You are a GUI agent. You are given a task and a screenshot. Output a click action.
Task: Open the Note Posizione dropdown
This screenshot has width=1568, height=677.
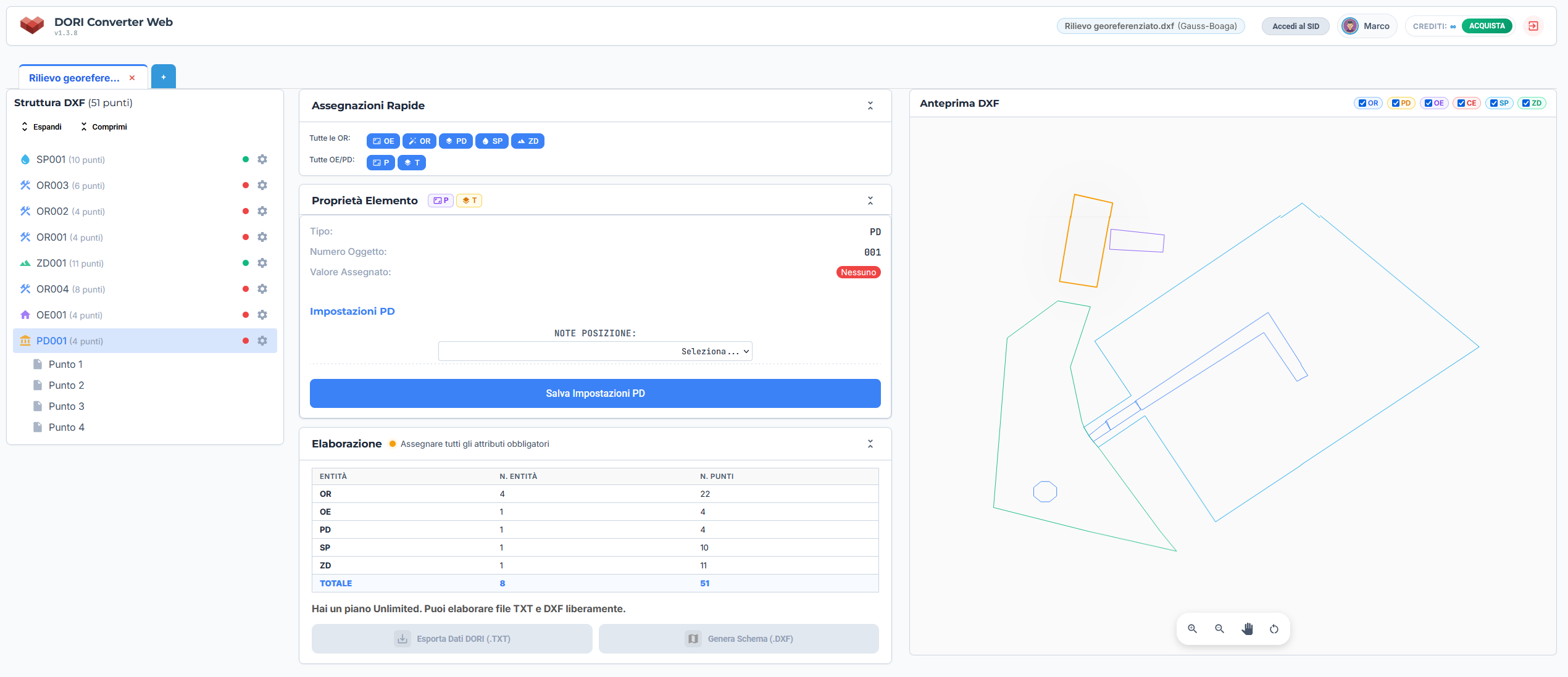click(595, 351)
